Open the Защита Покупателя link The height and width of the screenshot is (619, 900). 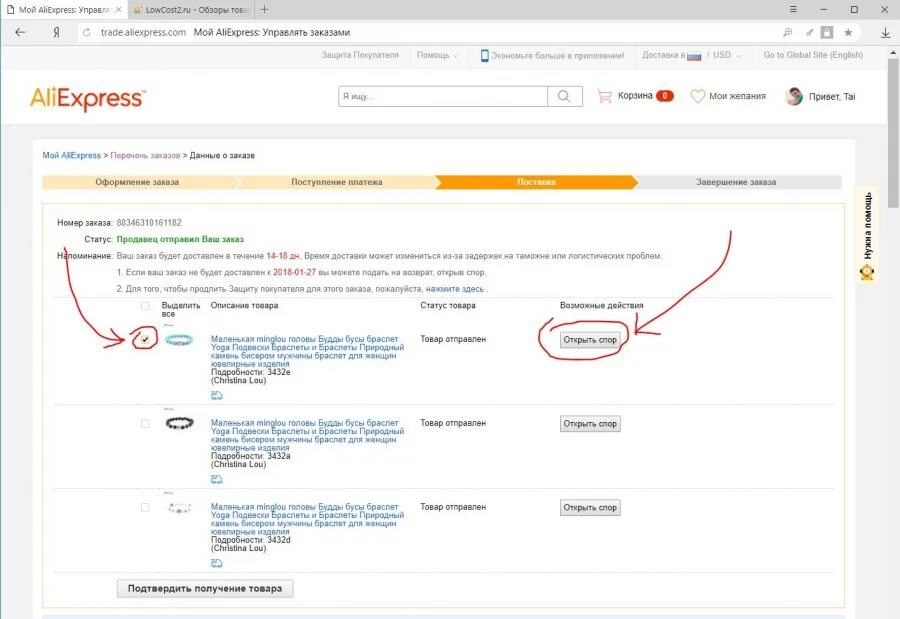point(360,55)
